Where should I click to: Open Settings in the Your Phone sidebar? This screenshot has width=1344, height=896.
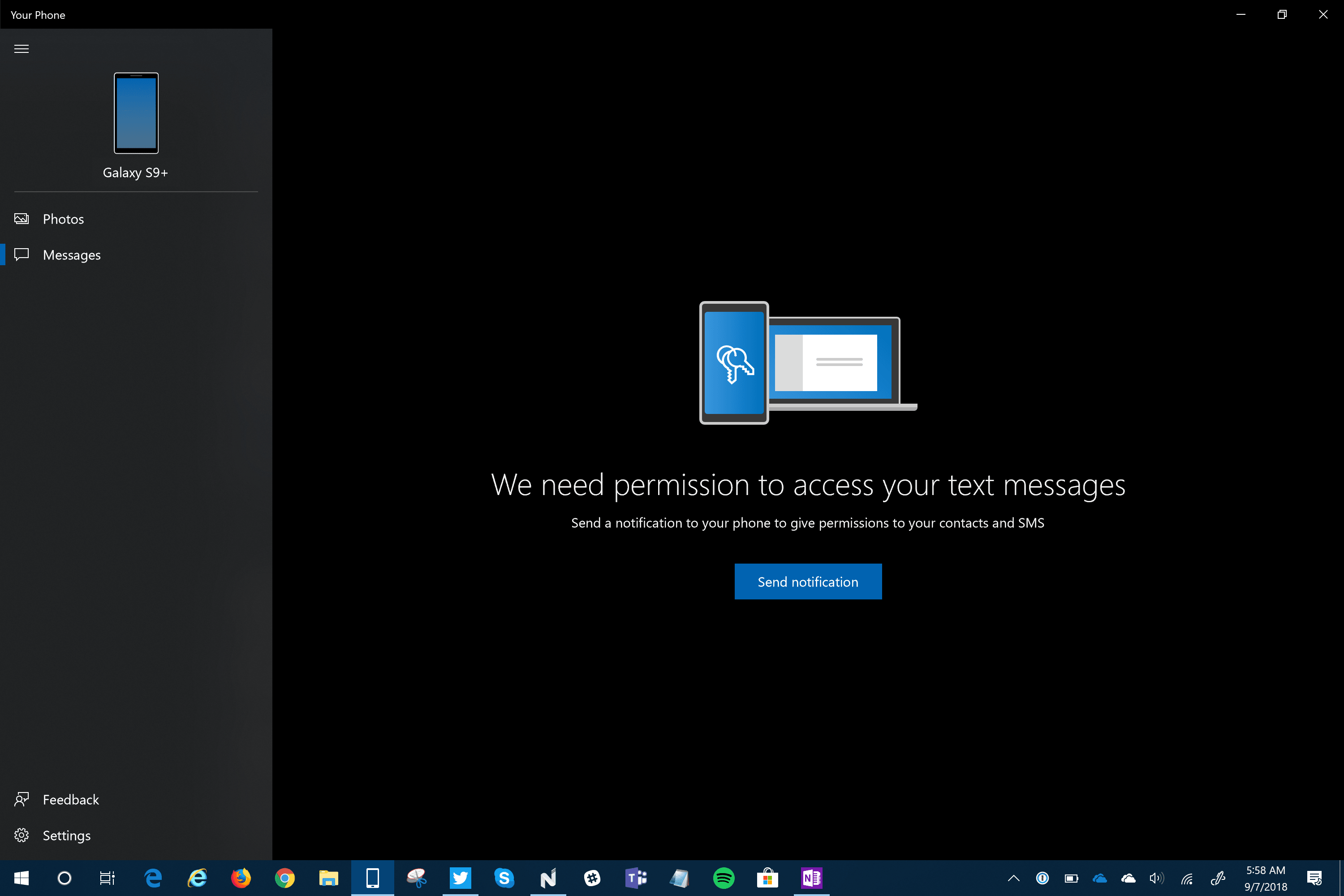point(66,835)
